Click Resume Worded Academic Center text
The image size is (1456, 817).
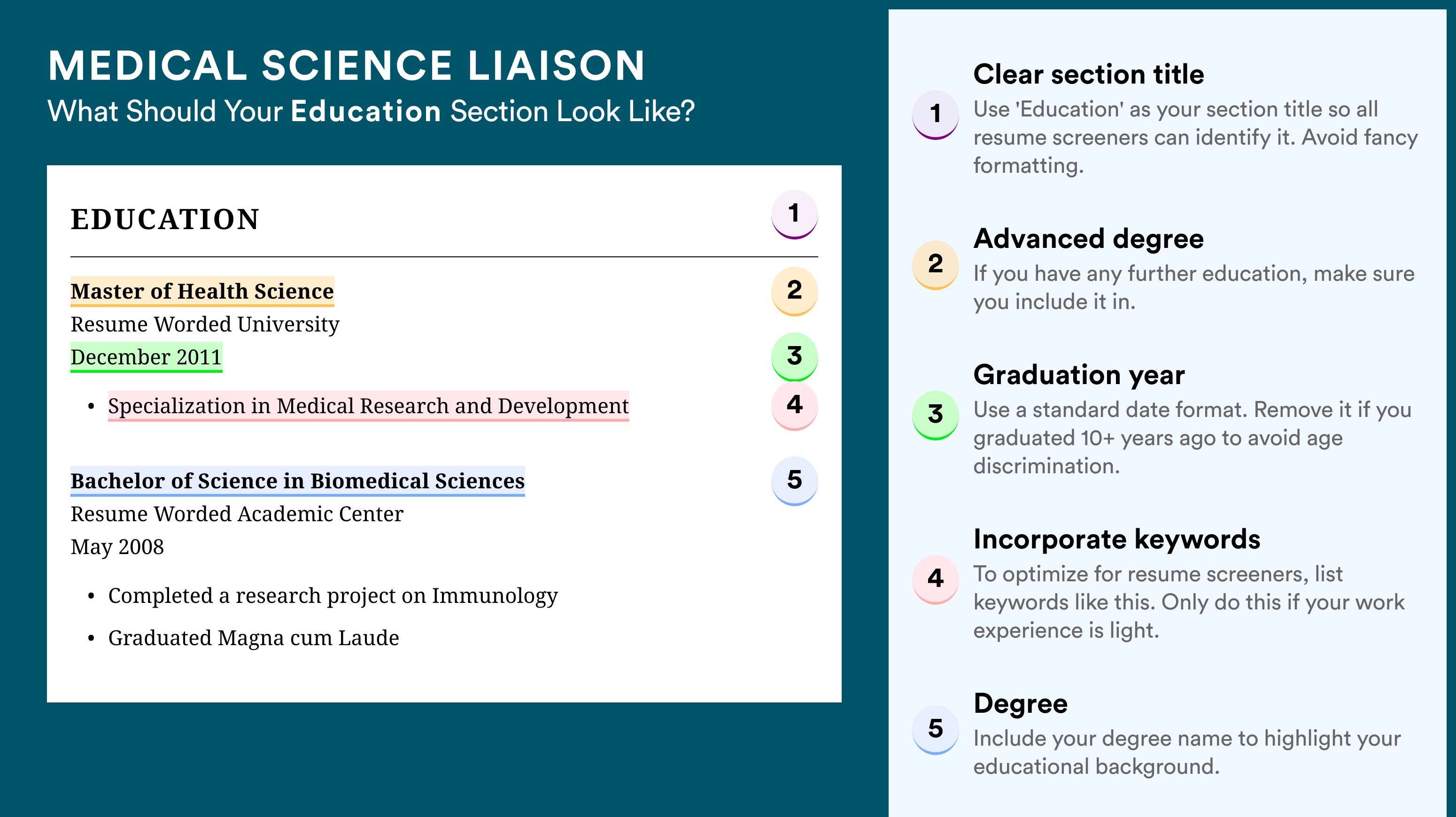click(237, 514)
